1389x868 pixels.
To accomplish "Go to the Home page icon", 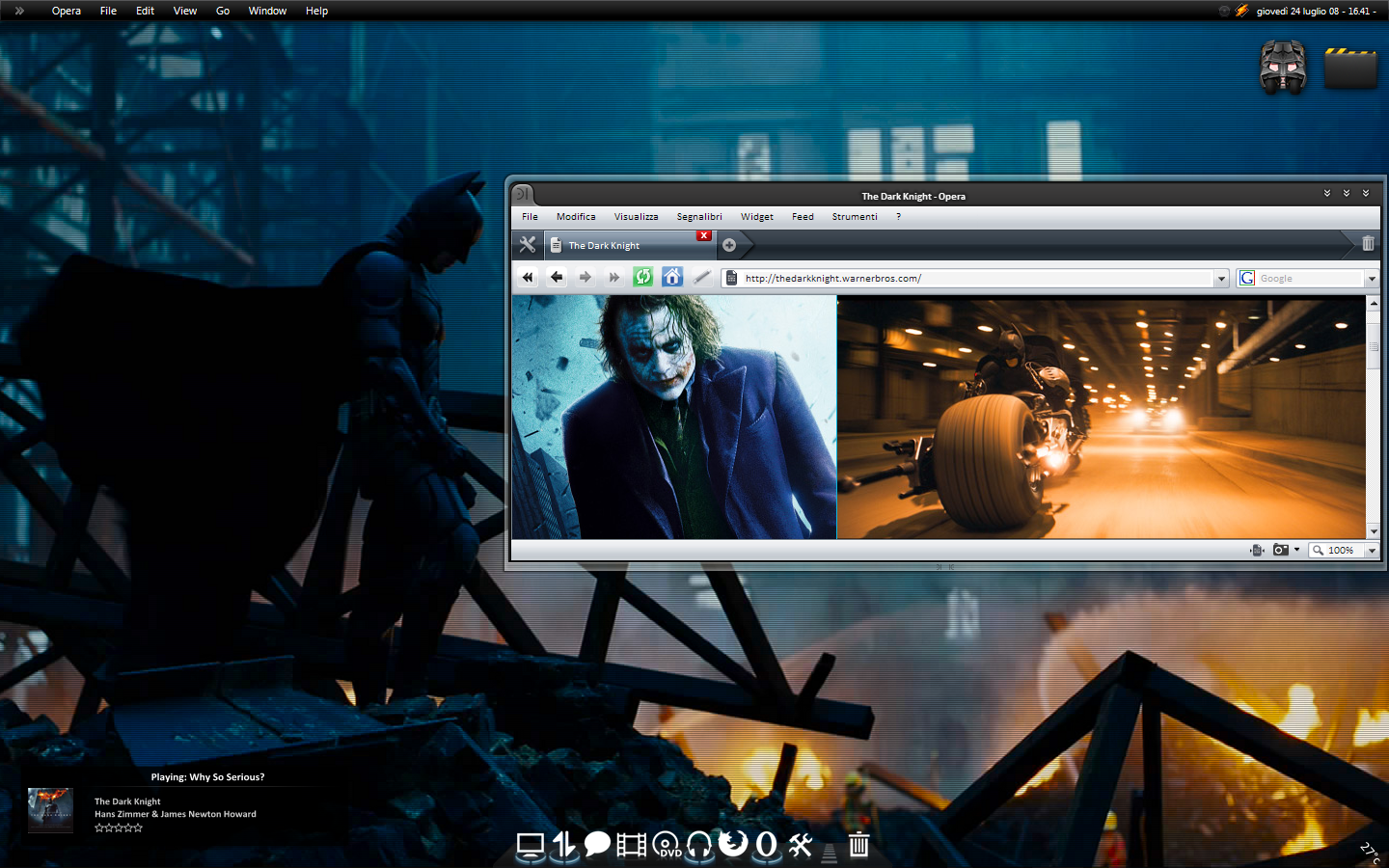I will click(672, 278).
